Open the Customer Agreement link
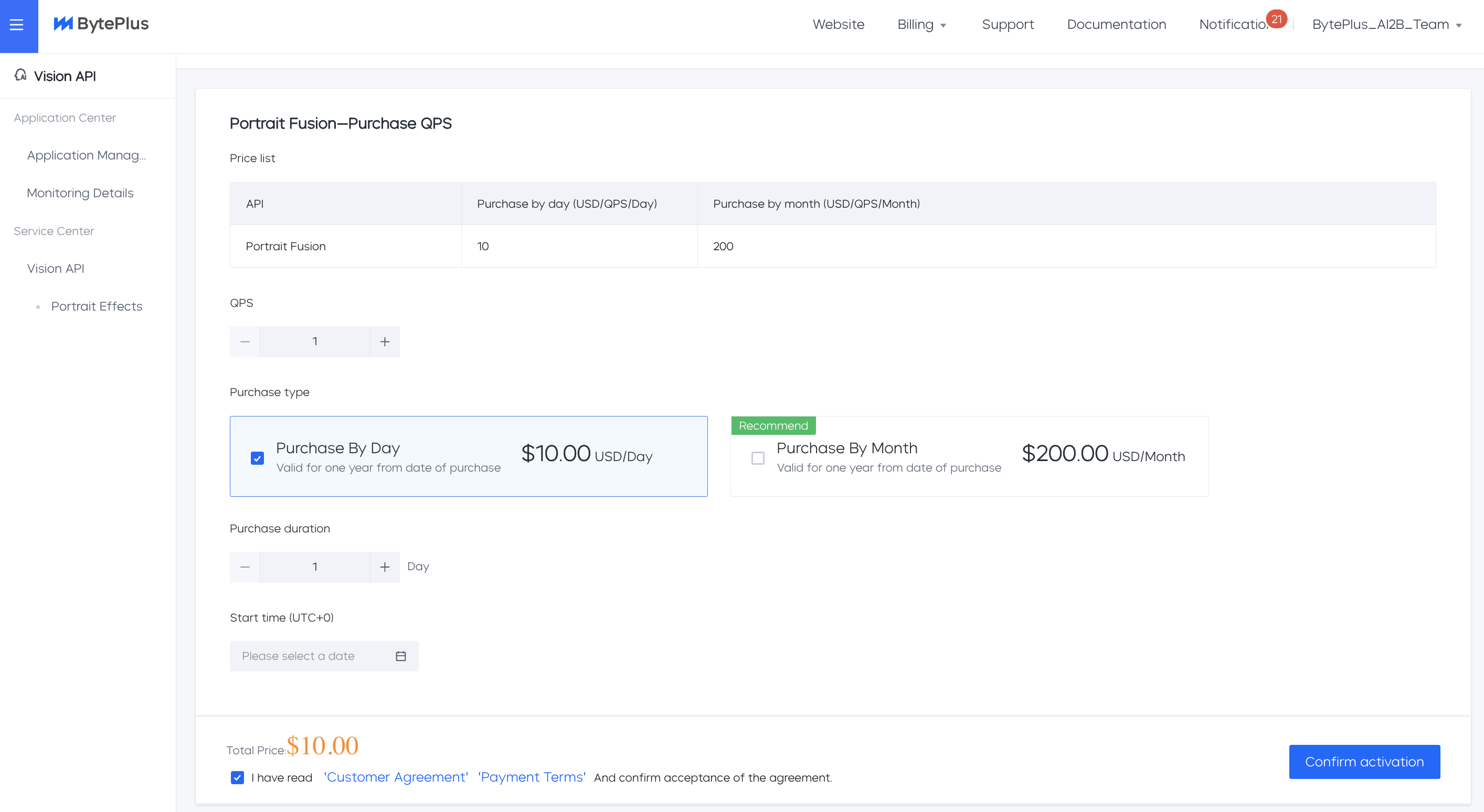Screen dimensions: 1484x812 coord(396,777)
